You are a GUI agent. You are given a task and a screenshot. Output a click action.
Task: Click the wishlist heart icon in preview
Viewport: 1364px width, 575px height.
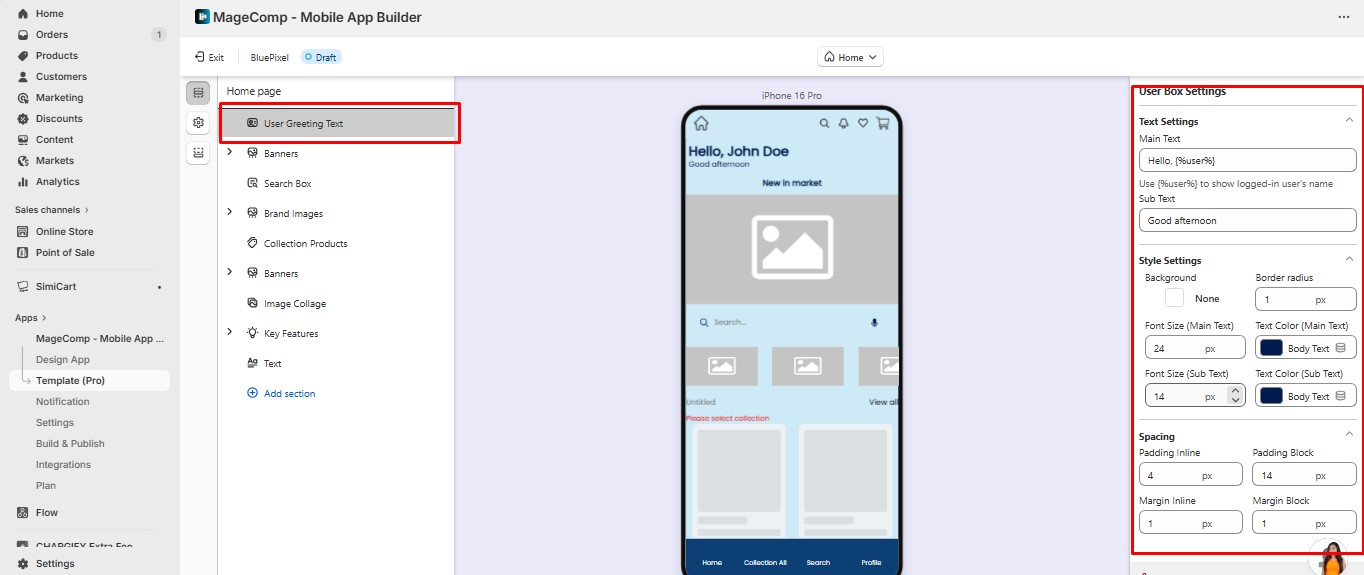coord(863,124)
